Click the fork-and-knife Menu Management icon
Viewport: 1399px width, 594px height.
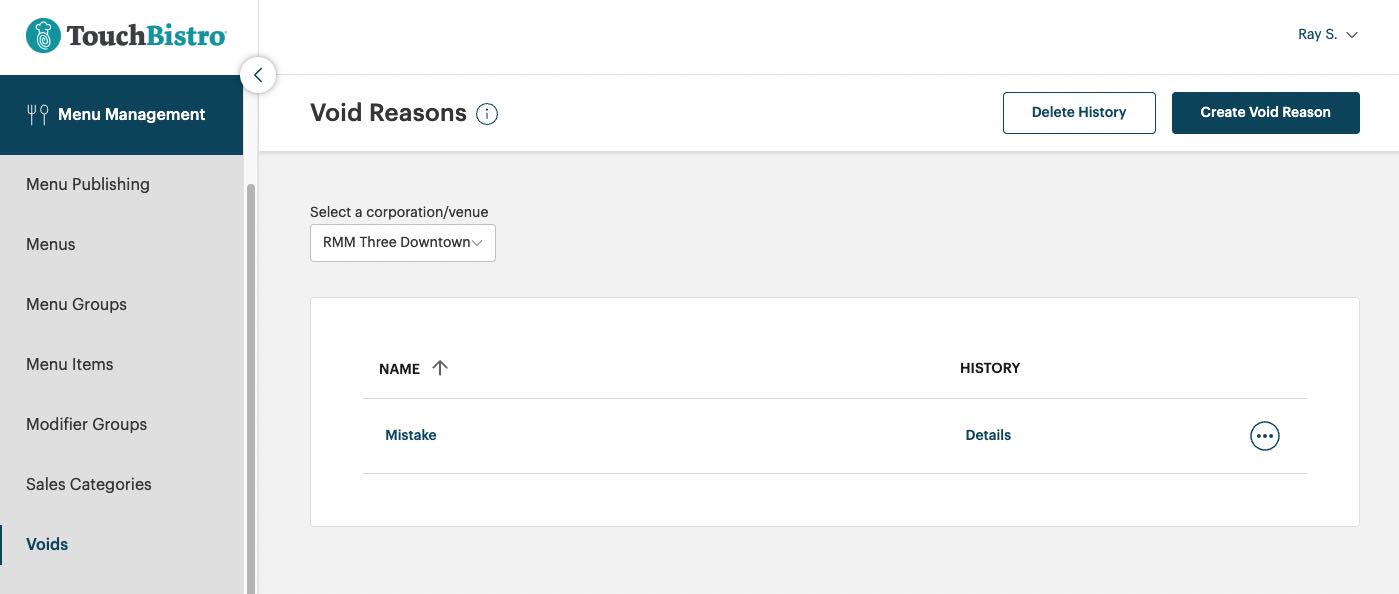pyautogui.click(x=38, y=113)
